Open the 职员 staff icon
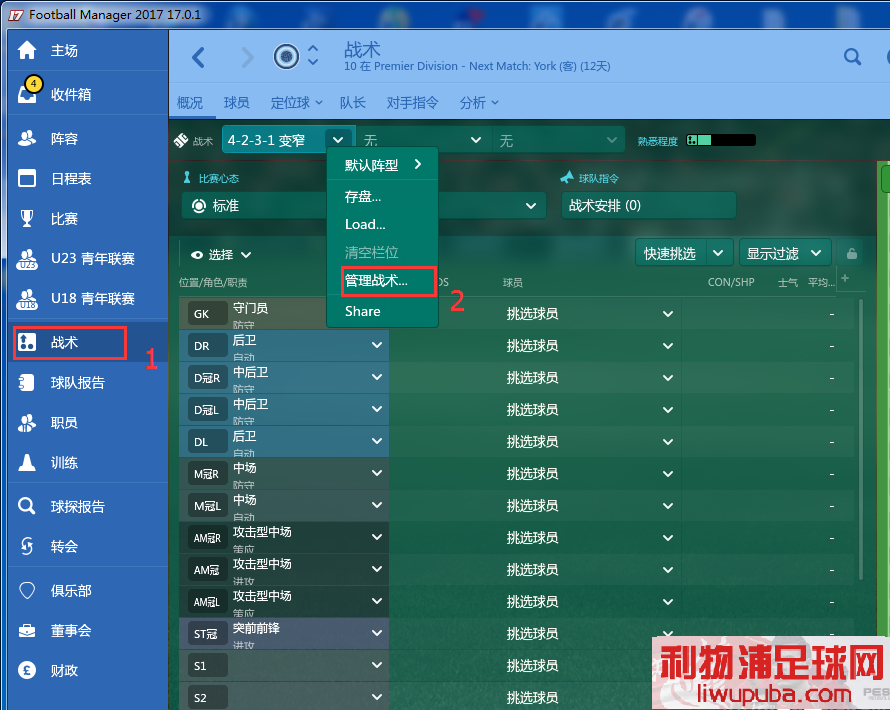 pos(27,423)
